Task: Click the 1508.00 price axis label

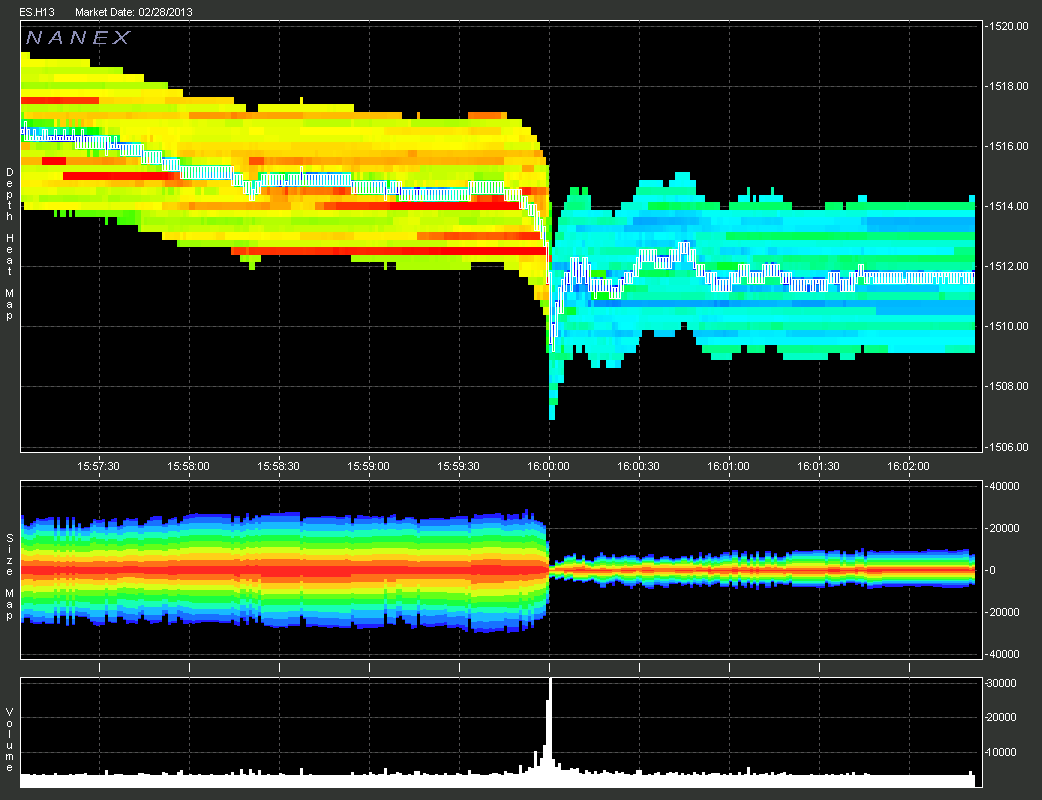Action: (x=1008, y=386)
